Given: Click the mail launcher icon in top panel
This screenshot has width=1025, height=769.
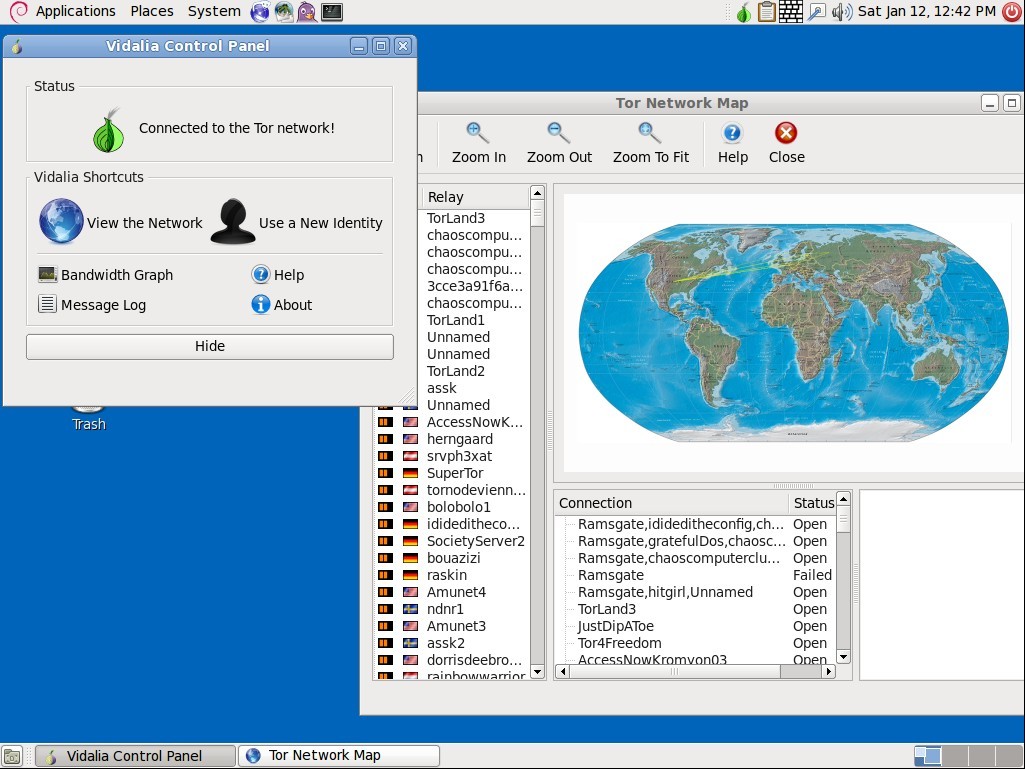Looking at the screenshot, I should (283, 12).
